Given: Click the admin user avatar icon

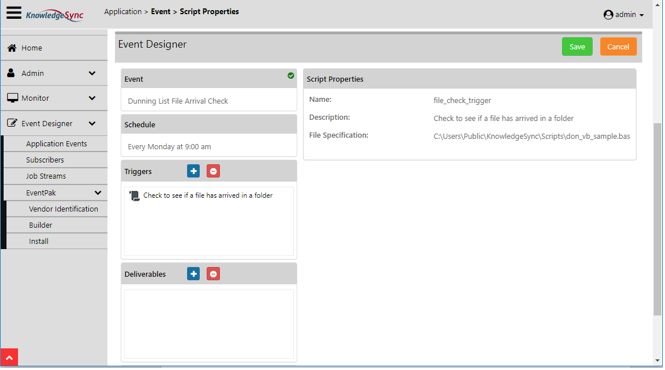Looking at the screenshot, I should point(608,15).
